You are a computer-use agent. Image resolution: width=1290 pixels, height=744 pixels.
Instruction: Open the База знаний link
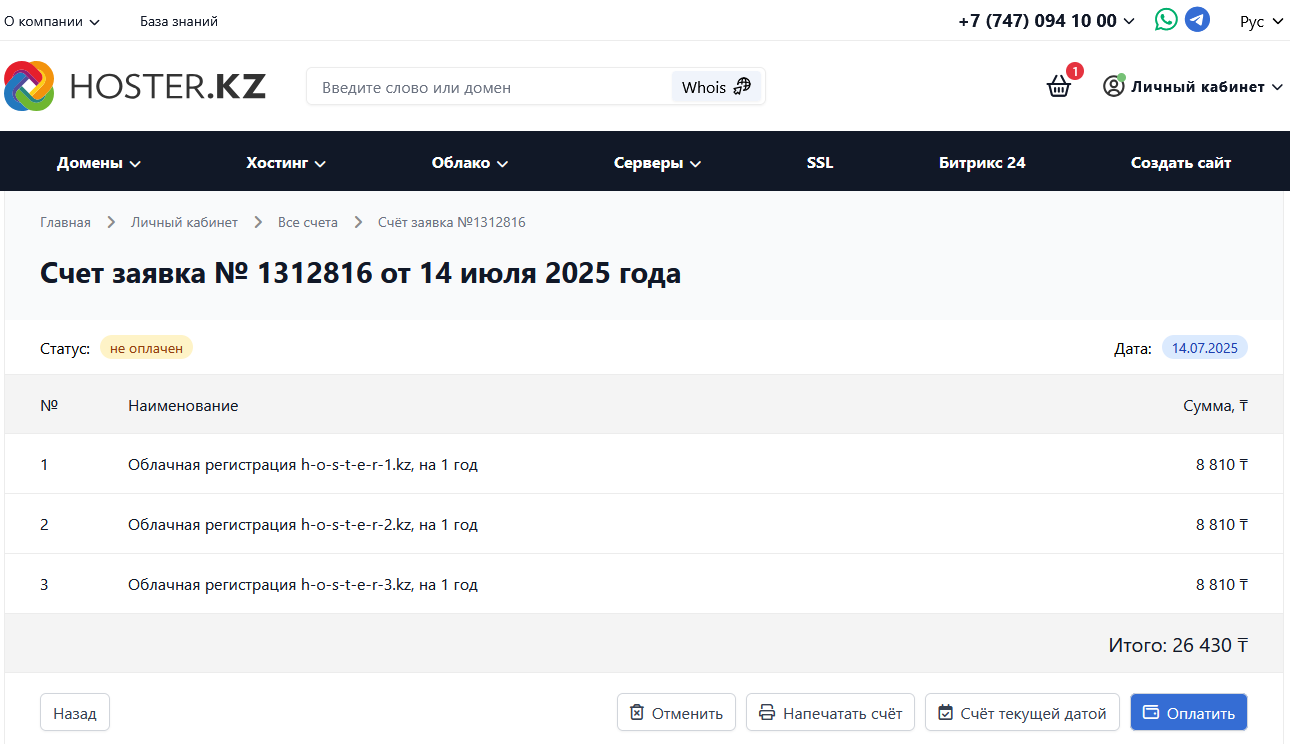tap(179, 21)
